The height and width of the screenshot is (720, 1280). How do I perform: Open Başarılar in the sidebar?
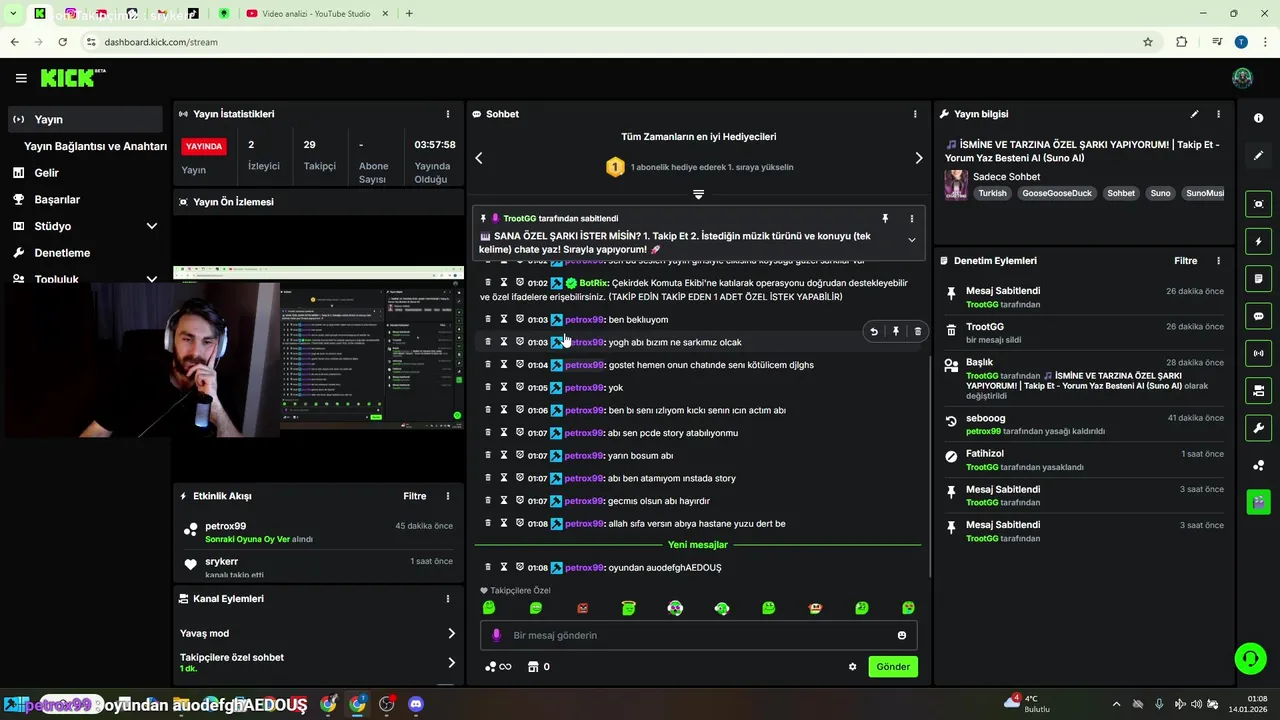[x=85, y=199]
